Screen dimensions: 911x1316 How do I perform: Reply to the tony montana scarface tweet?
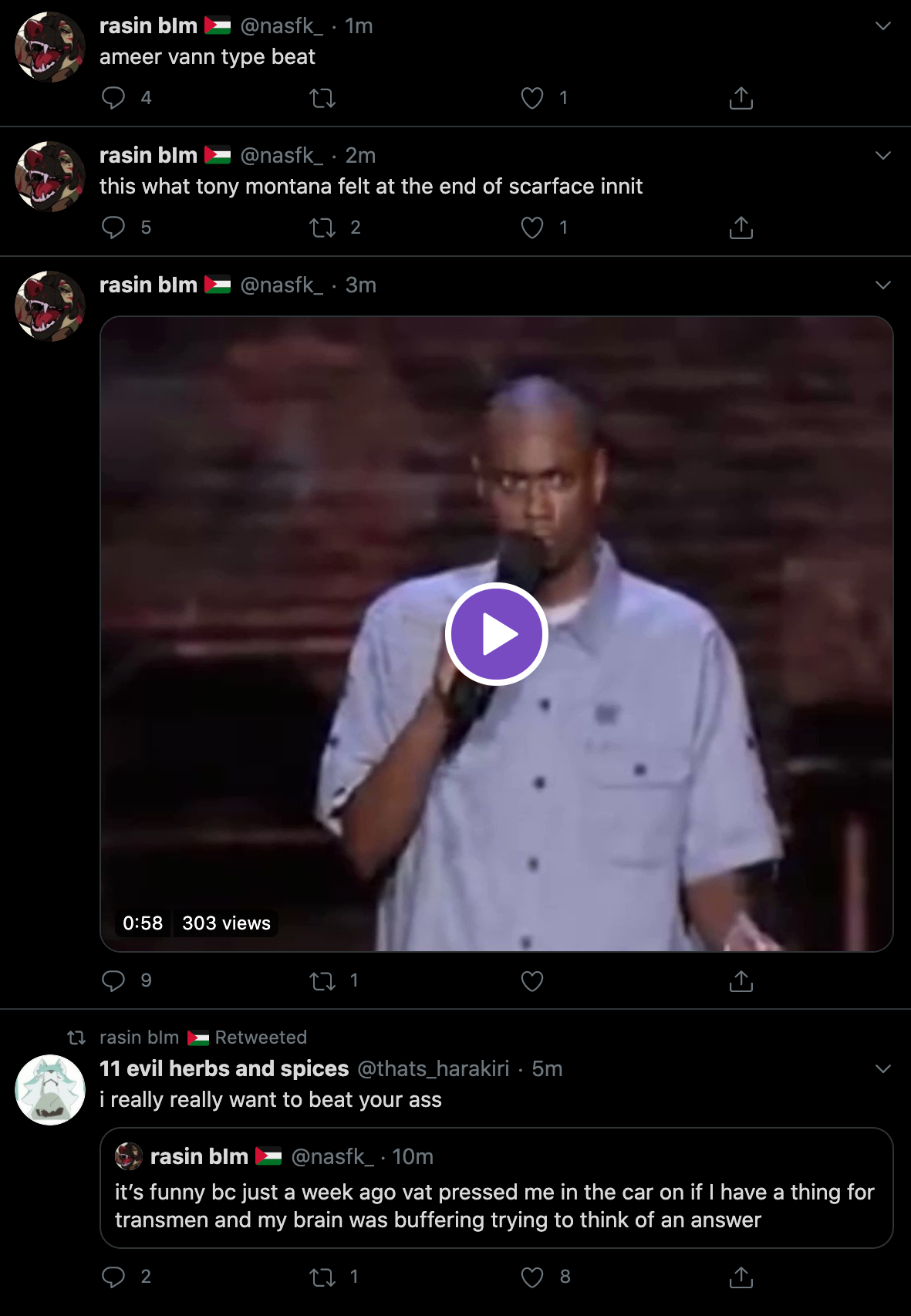(113, 228)
